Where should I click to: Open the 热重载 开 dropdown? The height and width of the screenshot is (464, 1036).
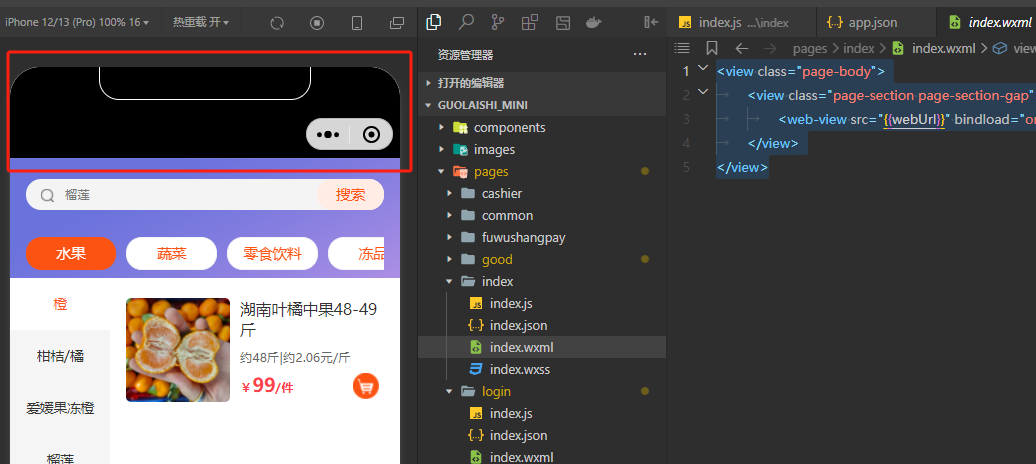[x=201, y=22]
